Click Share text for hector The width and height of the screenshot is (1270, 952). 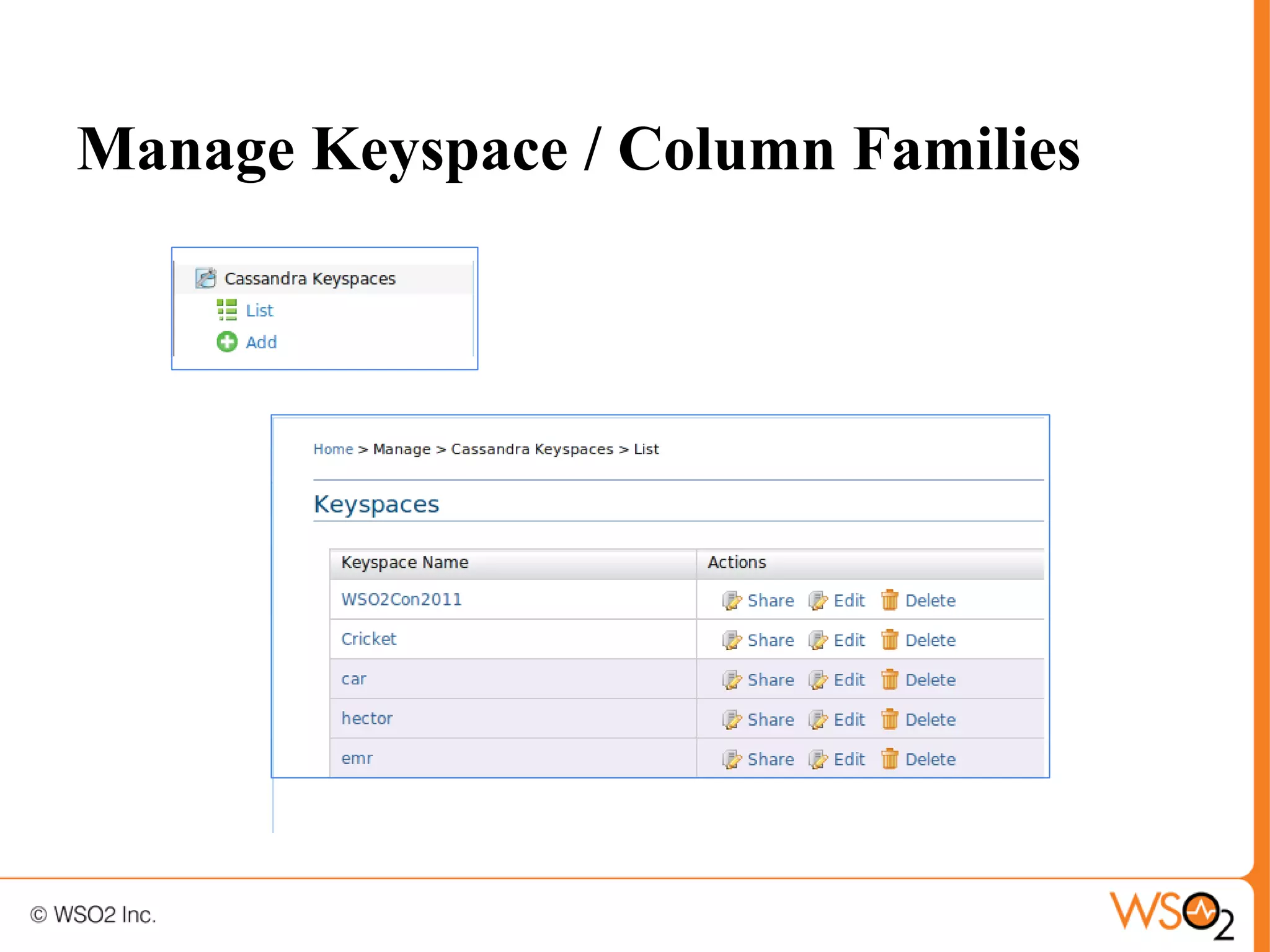click(x=771, y=719)
